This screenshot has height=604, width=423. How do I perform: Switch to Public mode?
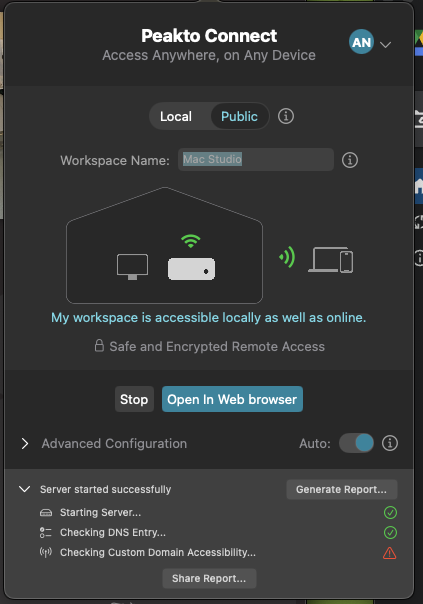click(239, 116)
